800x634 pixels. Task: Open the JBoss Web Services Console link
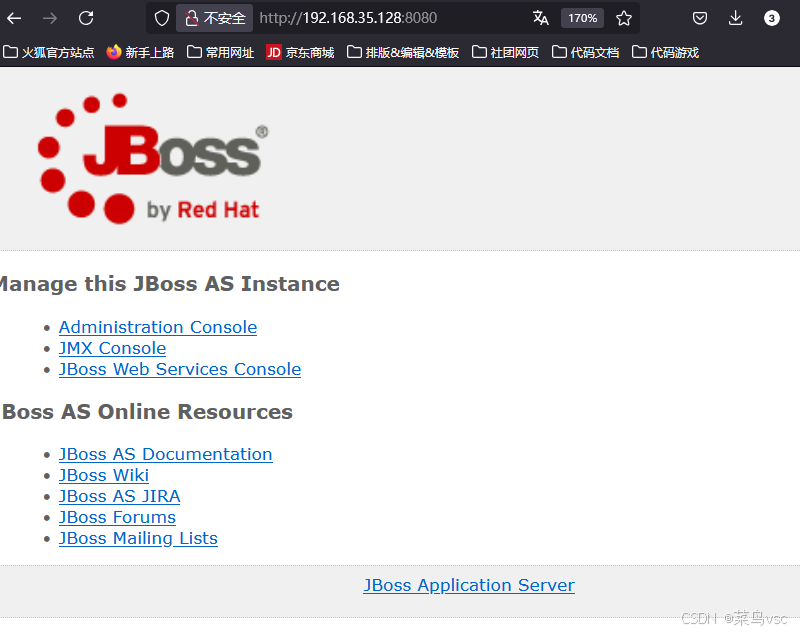(180, 369)
